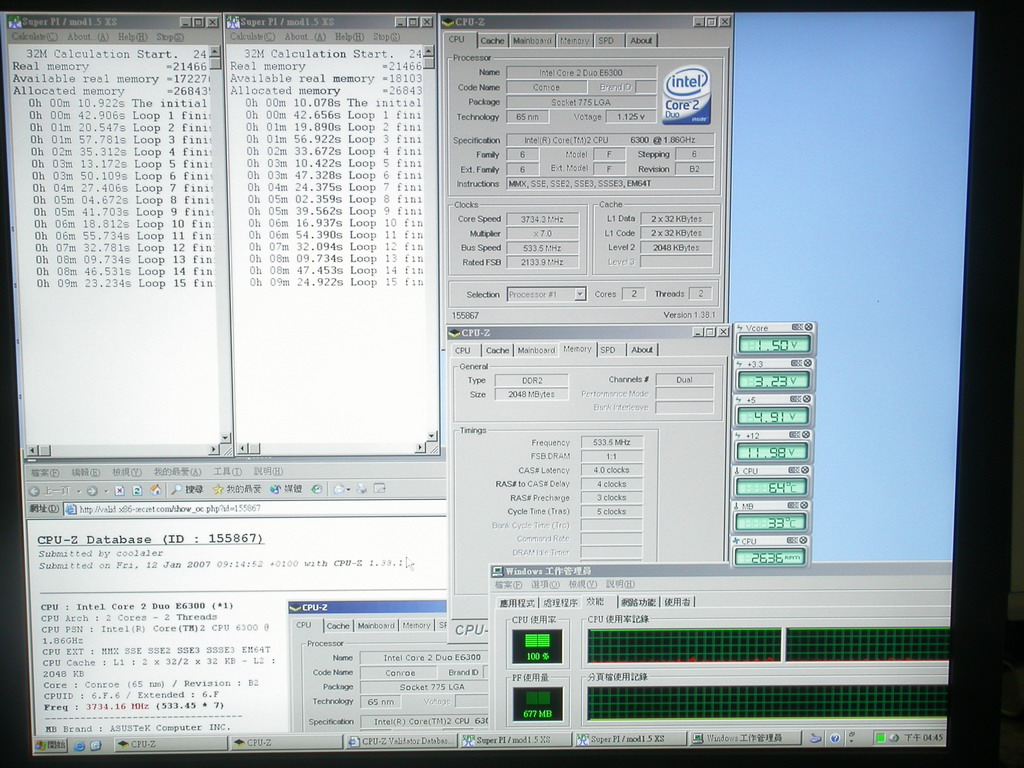The image size is (1024, 768).
Task: Open the 工具 menu in Internet Explorer
Action: click(227, 472)
